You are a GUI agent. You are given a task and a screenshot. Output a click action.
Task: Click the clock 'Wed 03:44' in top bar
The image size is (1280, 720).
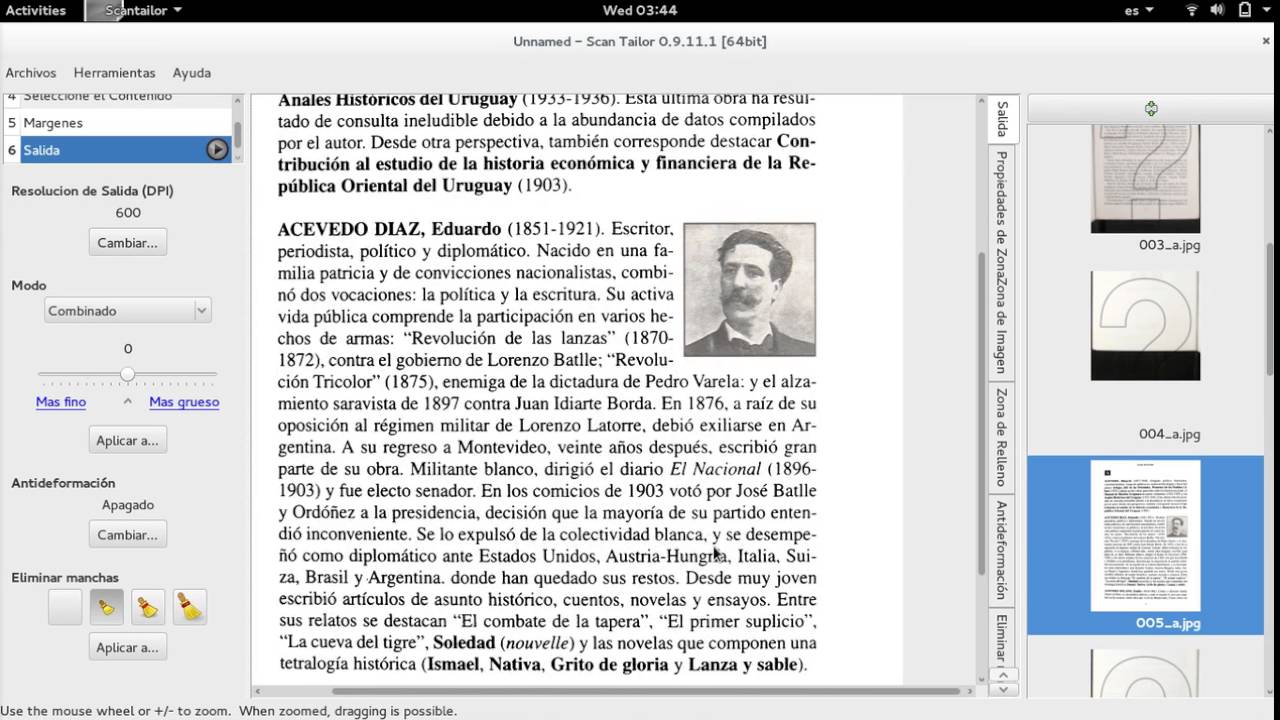click(x=640, y=10)
